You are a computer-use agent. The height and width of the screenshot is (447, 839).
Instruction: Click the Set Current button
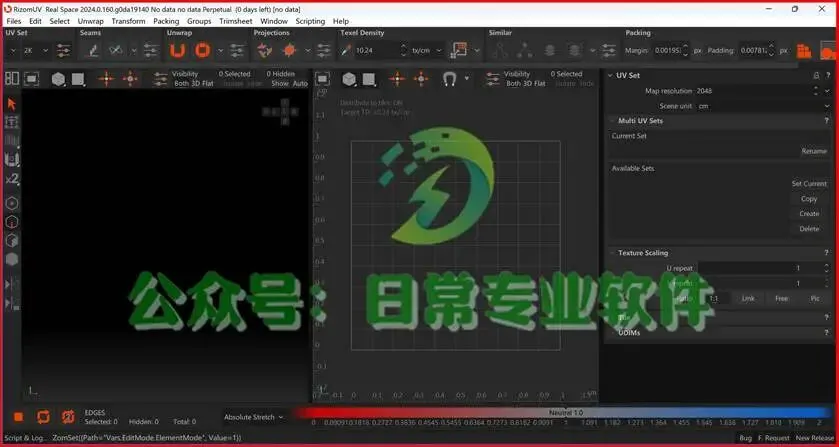coord(809,184)
